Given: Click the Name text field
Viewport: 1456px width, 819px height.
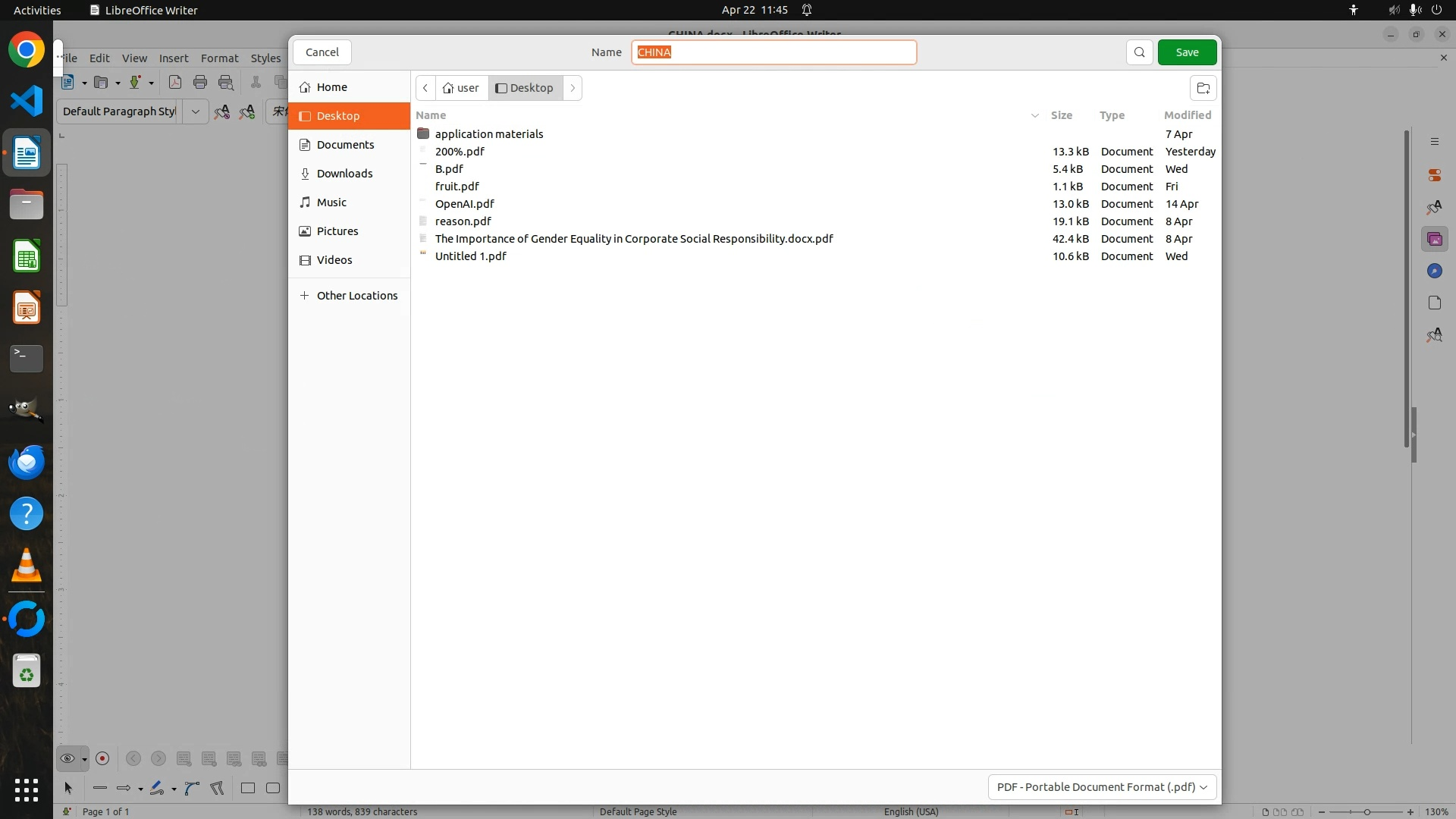Looking at the screenshot, I should point(773,52).
